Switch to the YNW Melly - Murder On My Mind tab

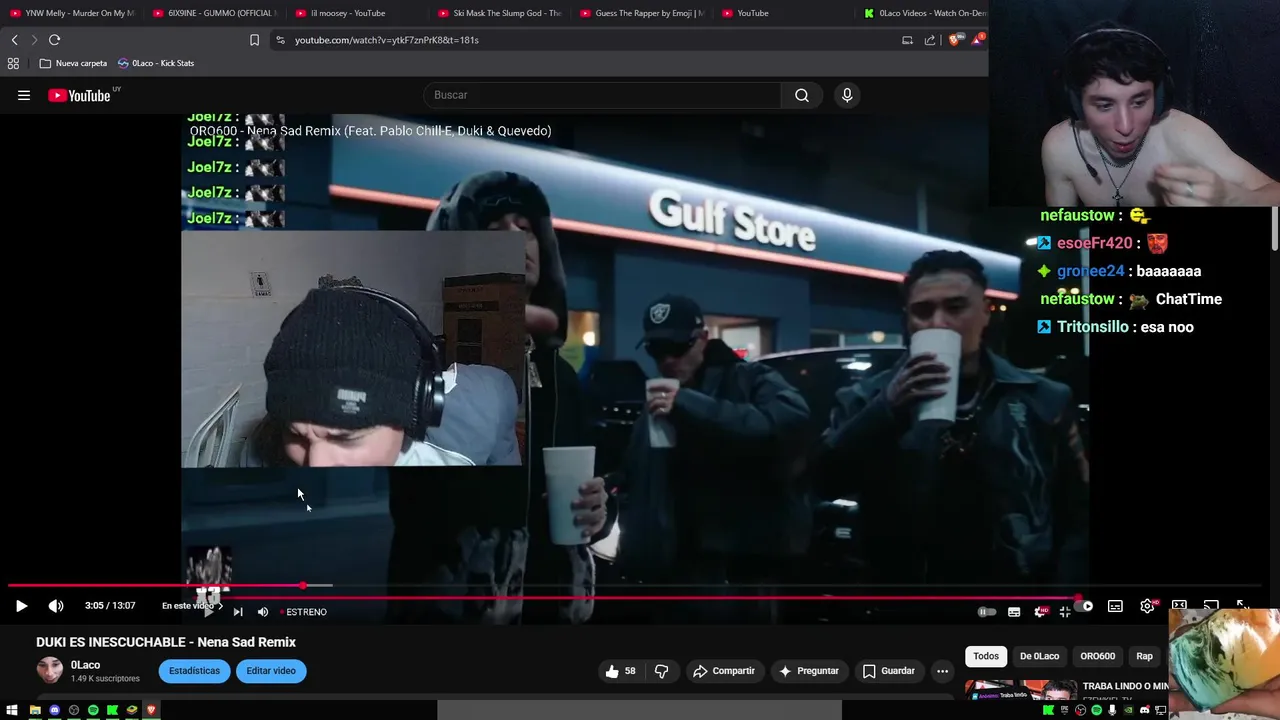[72, 13]
